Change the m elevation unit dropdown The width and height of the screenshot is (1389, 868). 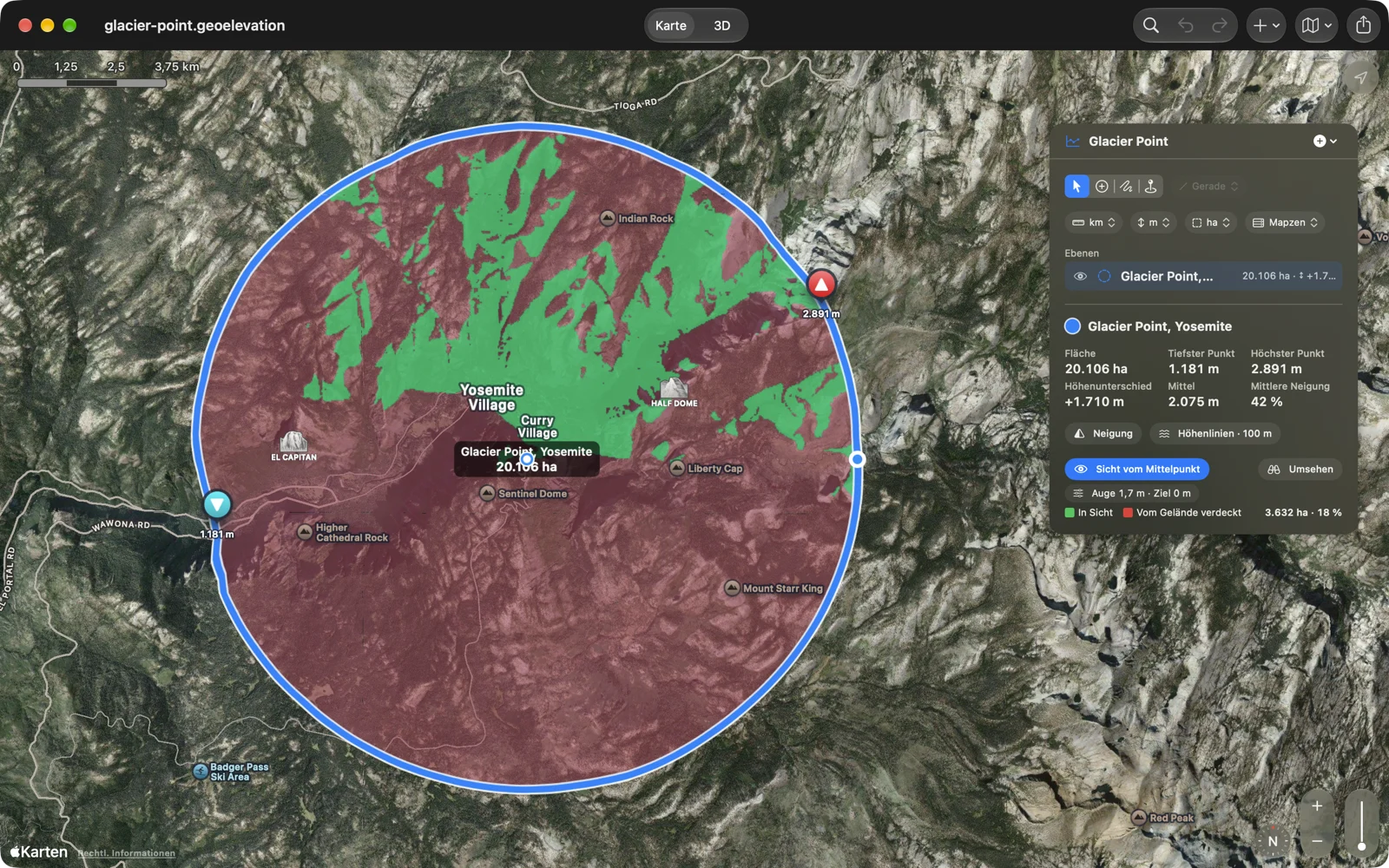1153,223
